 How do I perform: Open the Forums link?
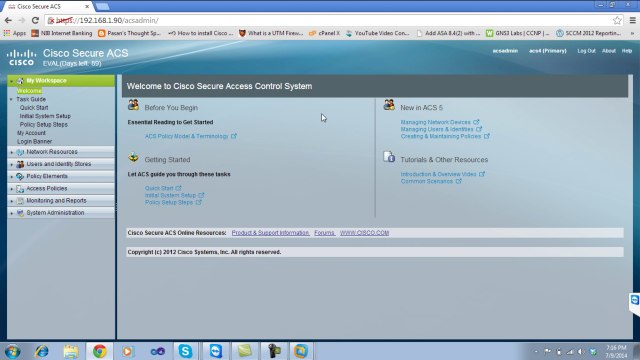tap(324, 233)
